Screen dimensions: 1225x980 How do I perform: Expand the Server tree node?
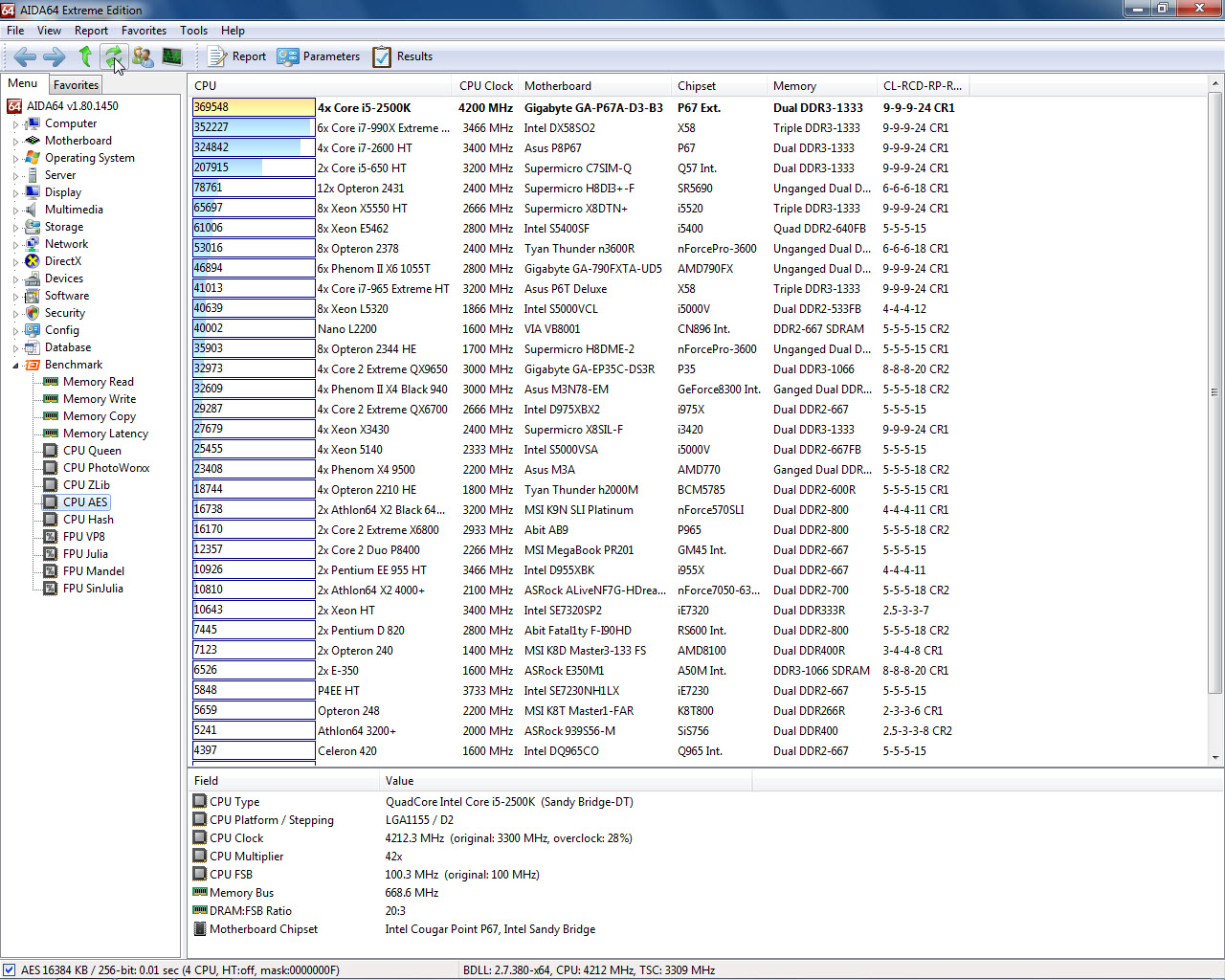pos(15,176)
